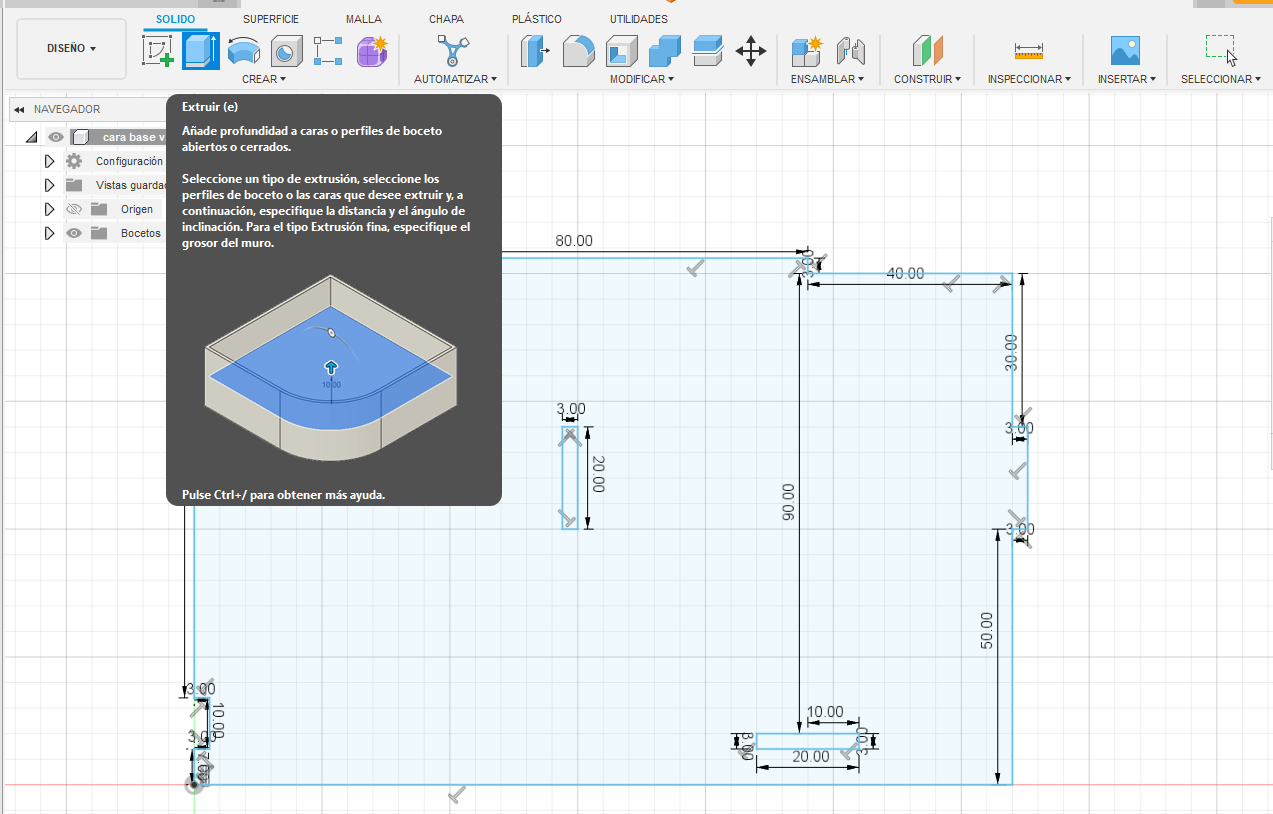Open the MODIFICAR menu
1273x814 pixels.
point(641,79)
